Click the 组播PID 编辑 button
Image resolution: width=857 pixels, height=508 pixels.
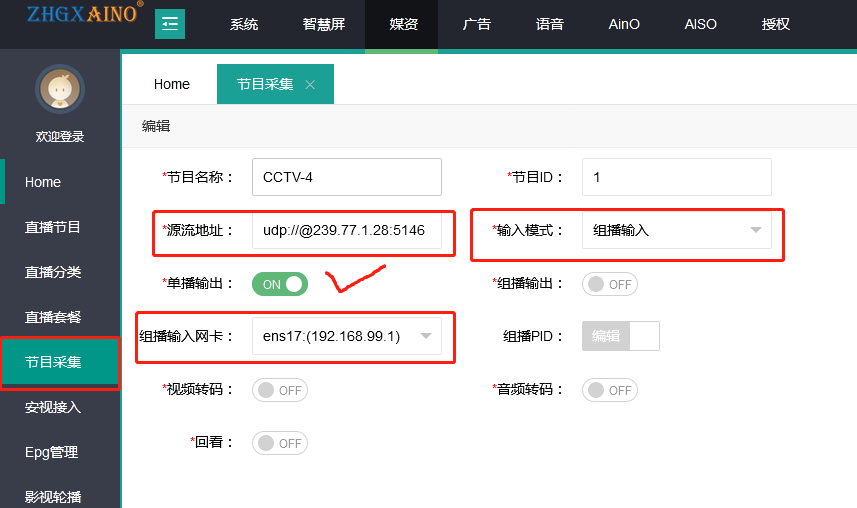(606, 336)
